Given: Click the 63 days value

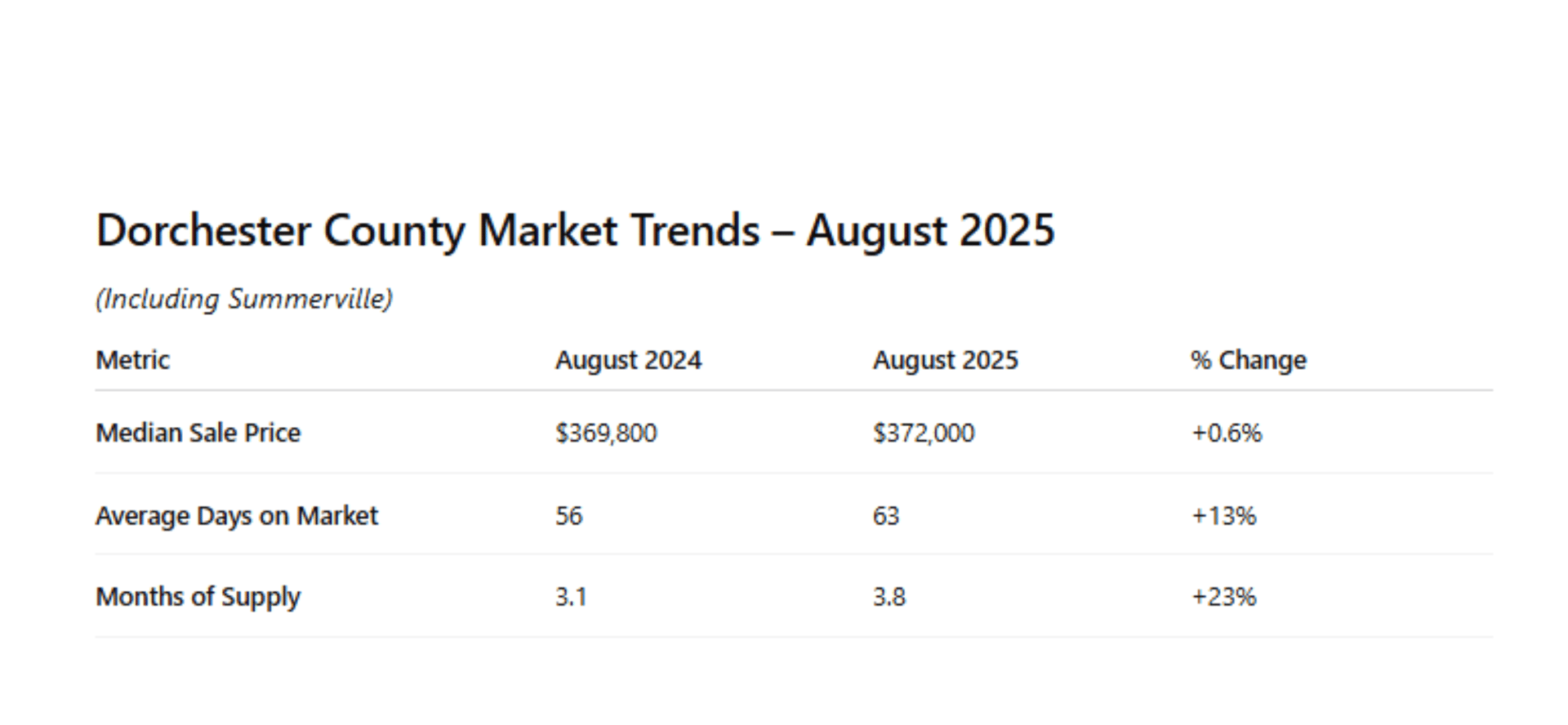Looking at the screenshot, I should [886, 516].
